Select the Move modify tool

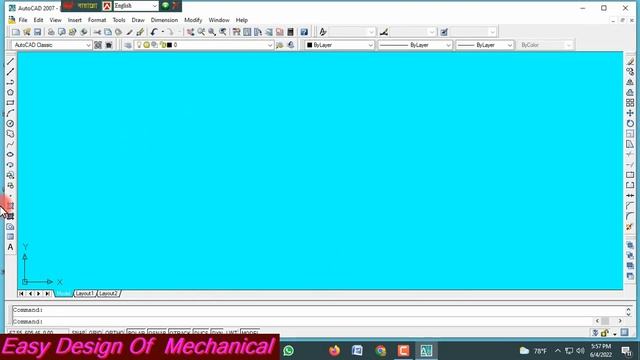630,113
